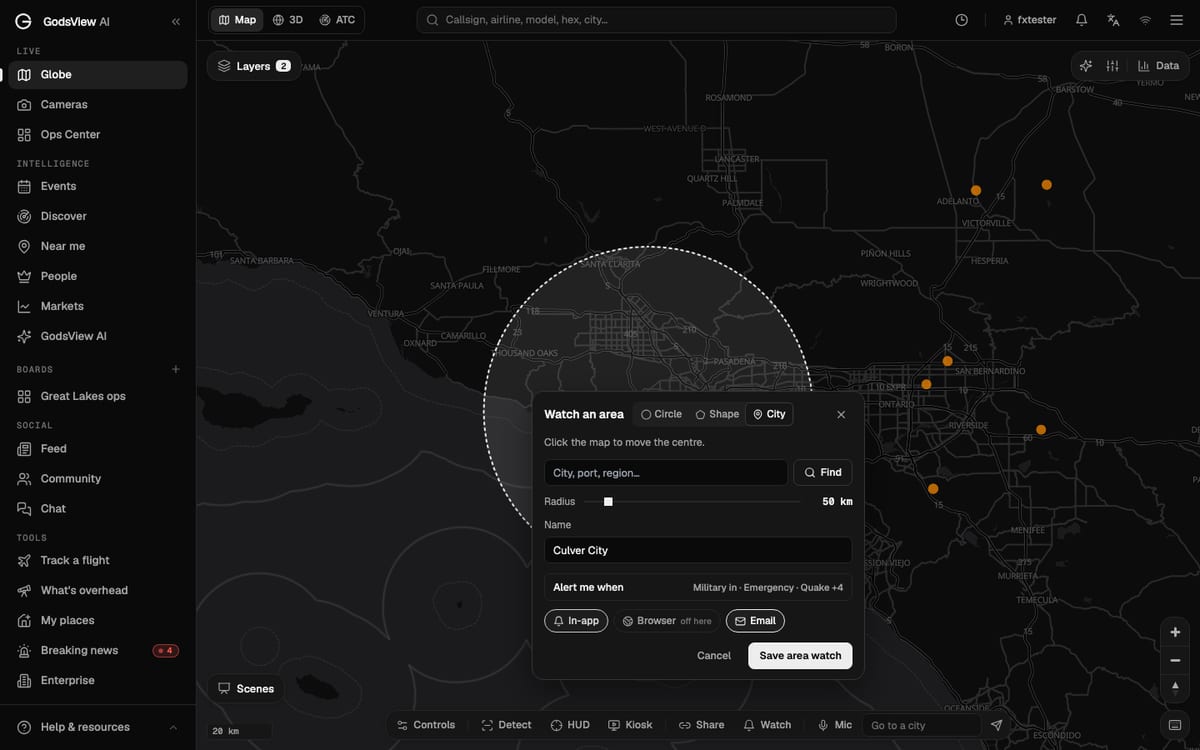
Task: Switch to the Map view tab
Action: click(237, 20)
